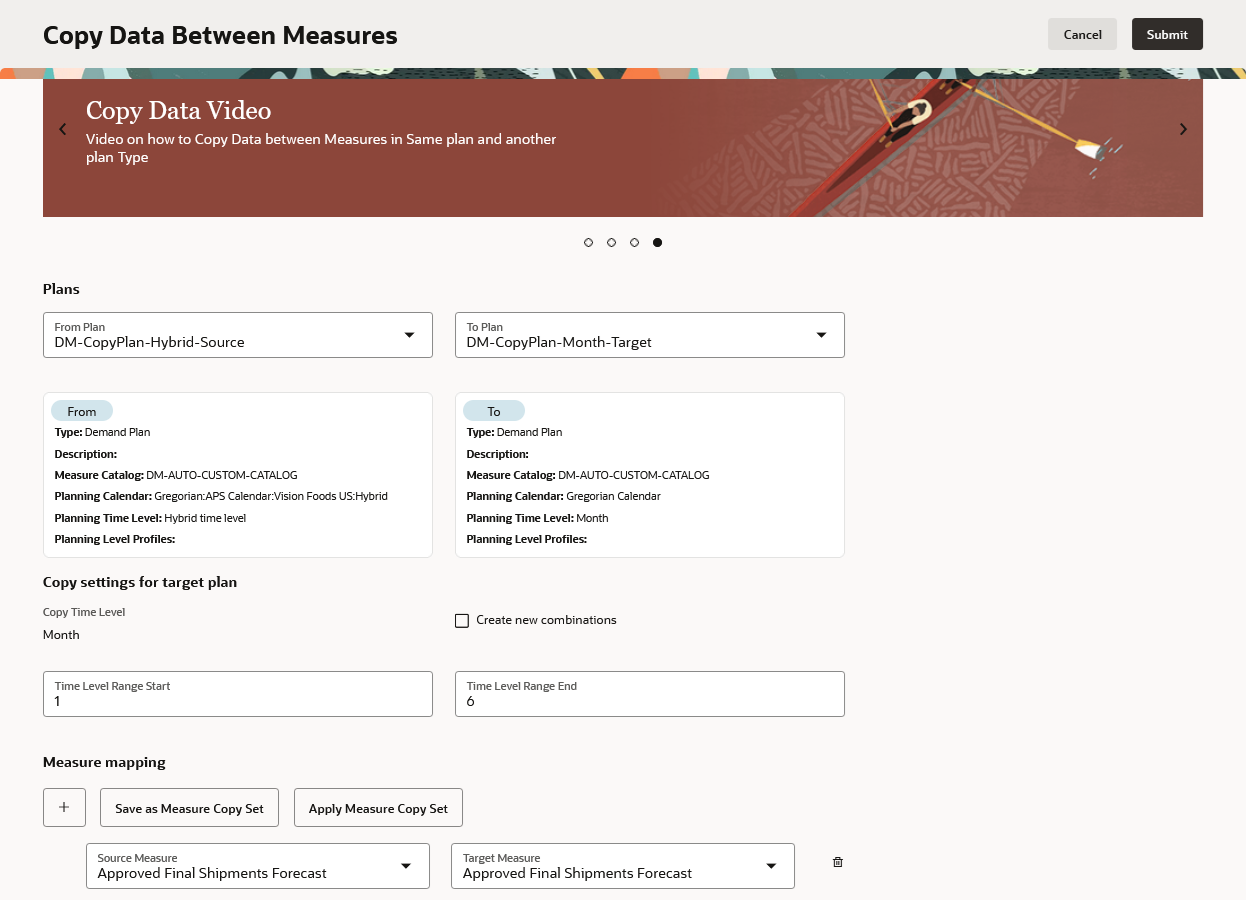Click the right carousel arrow on the video banner
1246x900 pixels.
point(1183,129)
